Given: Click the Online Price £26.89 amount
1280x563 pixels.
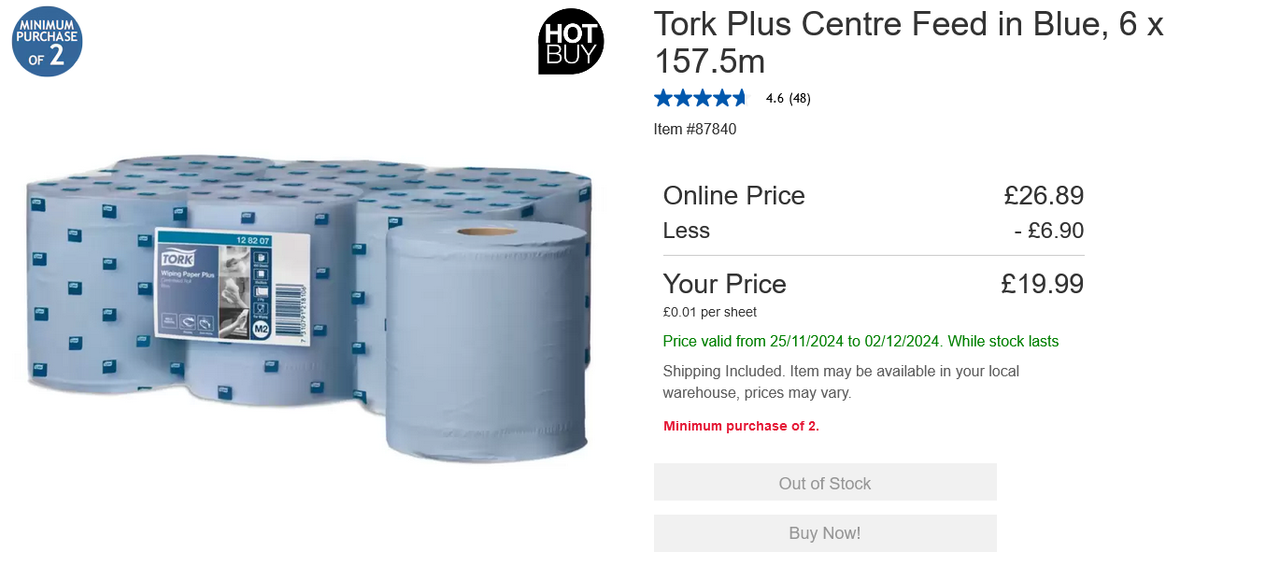Looking at the screenshot, I should pos(1044,195).
